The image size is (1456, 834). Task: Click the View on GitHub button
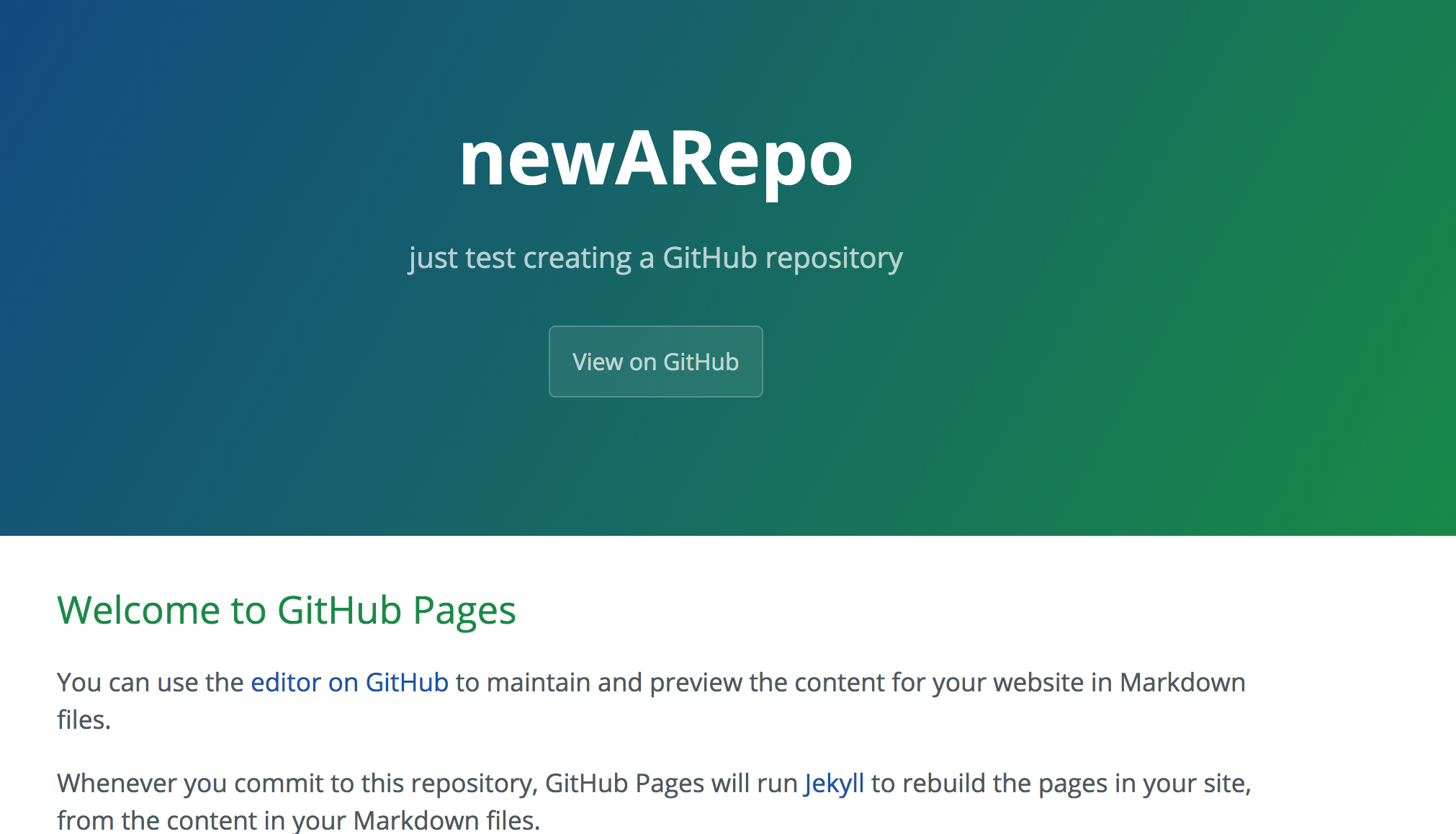click(x=655, y=362)
